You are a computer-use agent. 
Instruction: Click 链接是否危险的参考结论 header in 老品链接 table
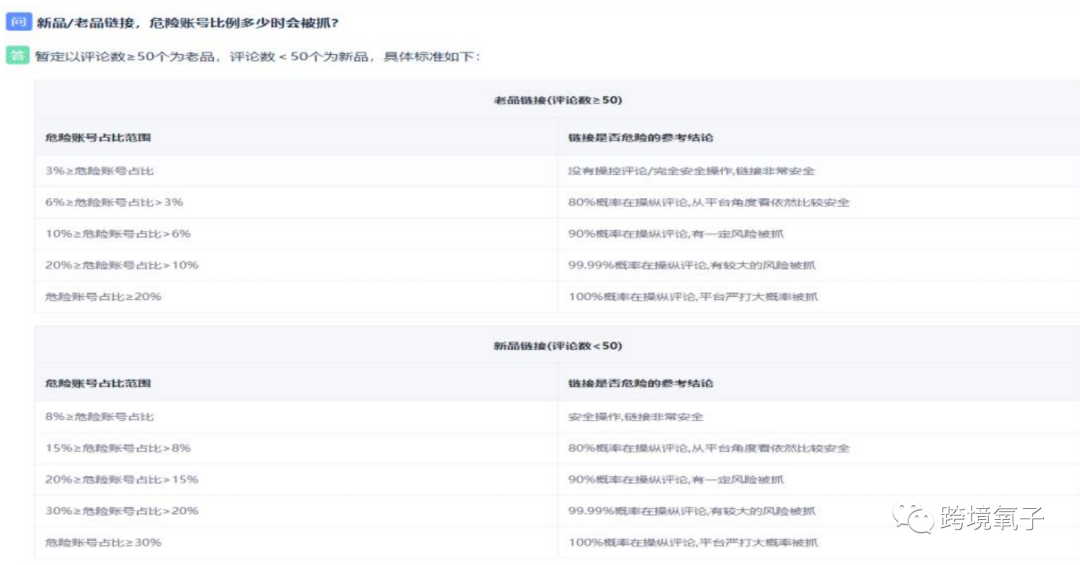click(x=641, y=137)
